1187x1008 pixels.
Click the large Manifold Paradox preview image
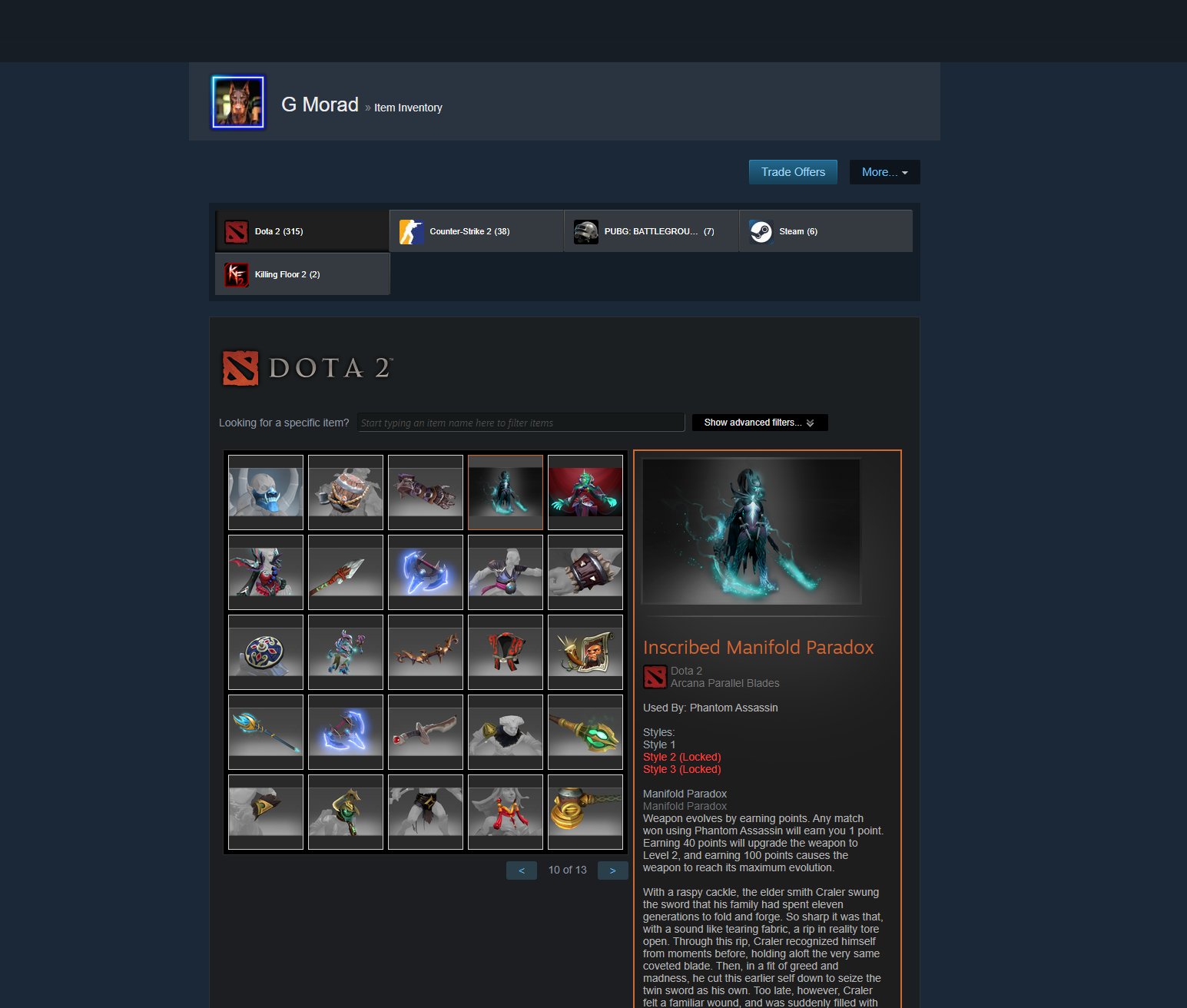[x=751, y=532]
